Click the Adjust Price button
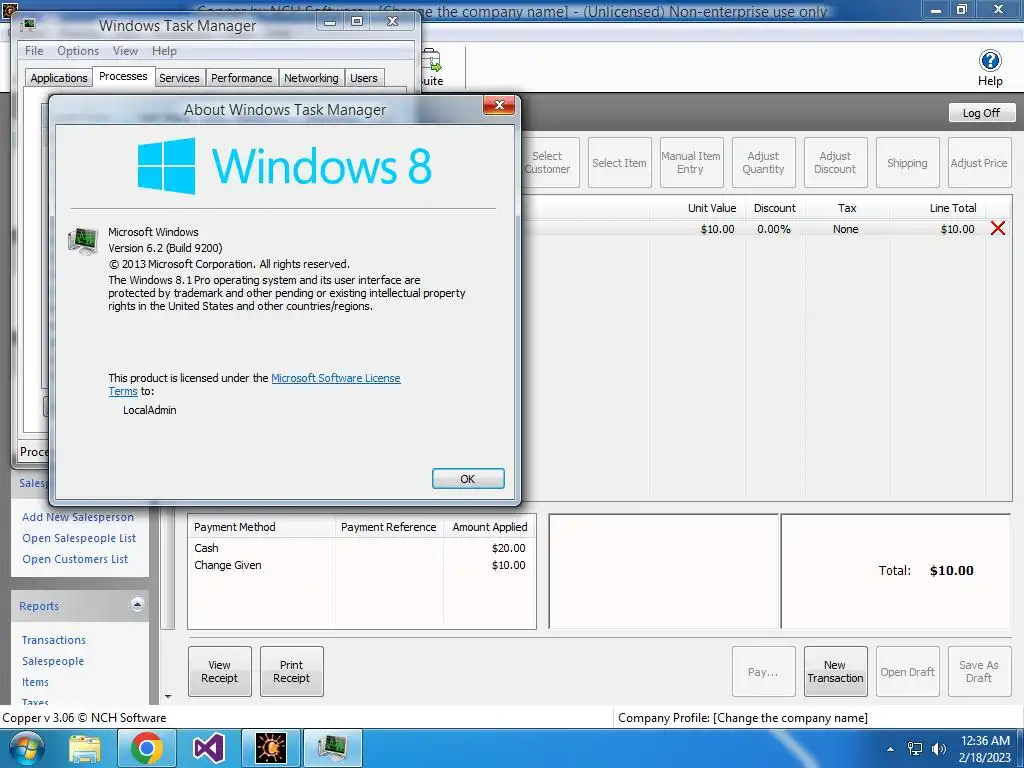The width and height of the screenshot is (1024, 768). pyautogui.click(x=979, y=163)
